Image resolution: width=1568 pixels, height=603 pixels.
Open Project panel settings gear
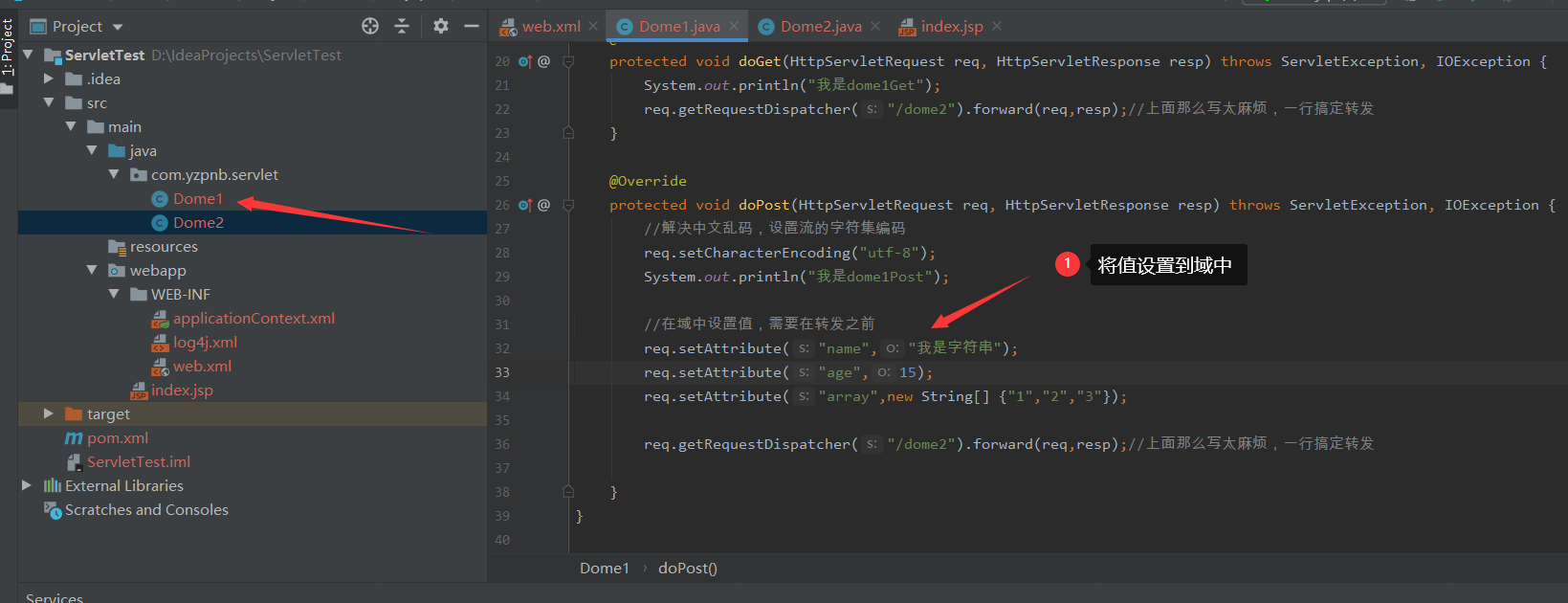[x=440, y=26]
